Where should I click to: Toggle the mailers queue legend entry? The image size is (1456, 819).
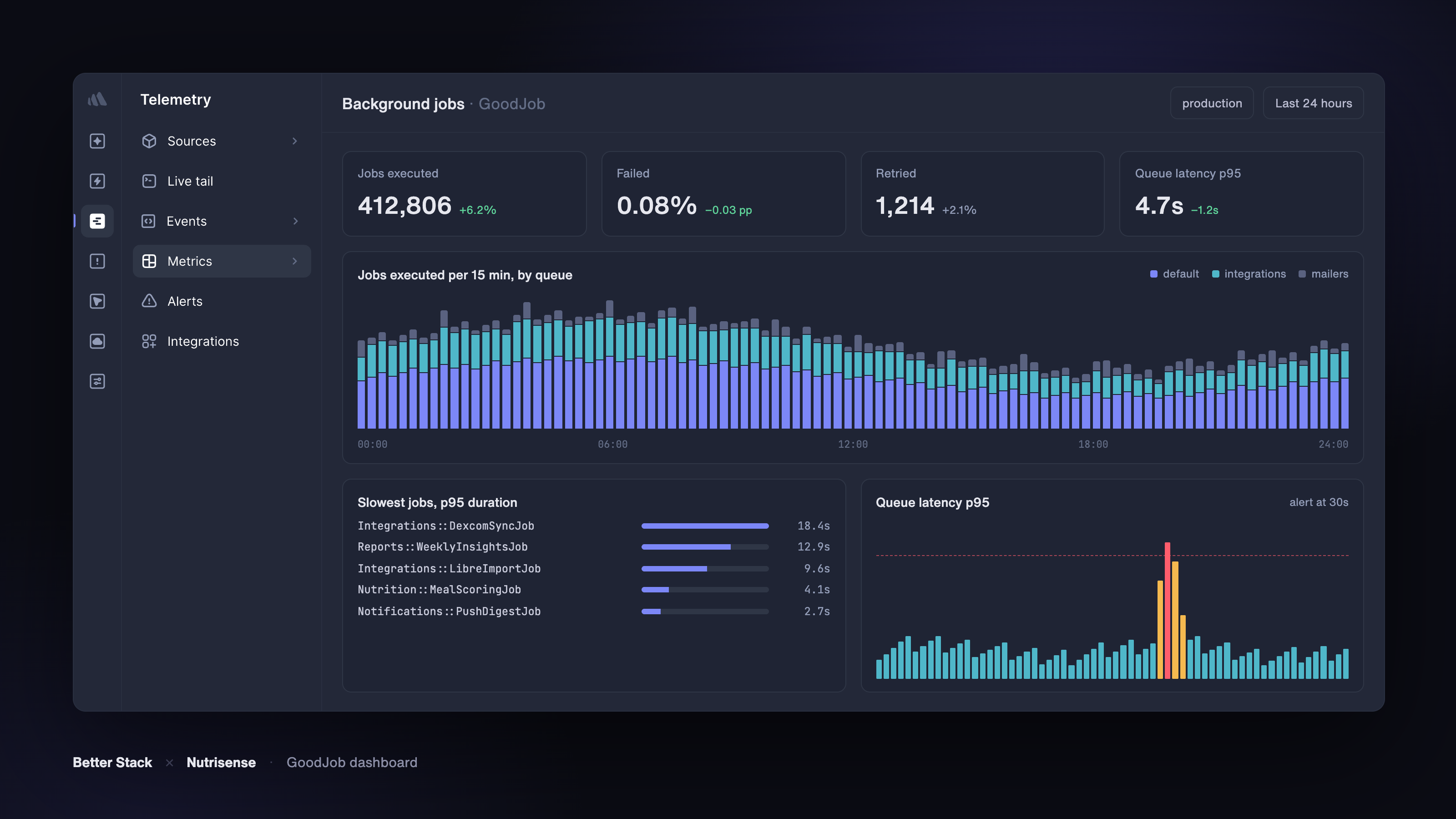1323,273
